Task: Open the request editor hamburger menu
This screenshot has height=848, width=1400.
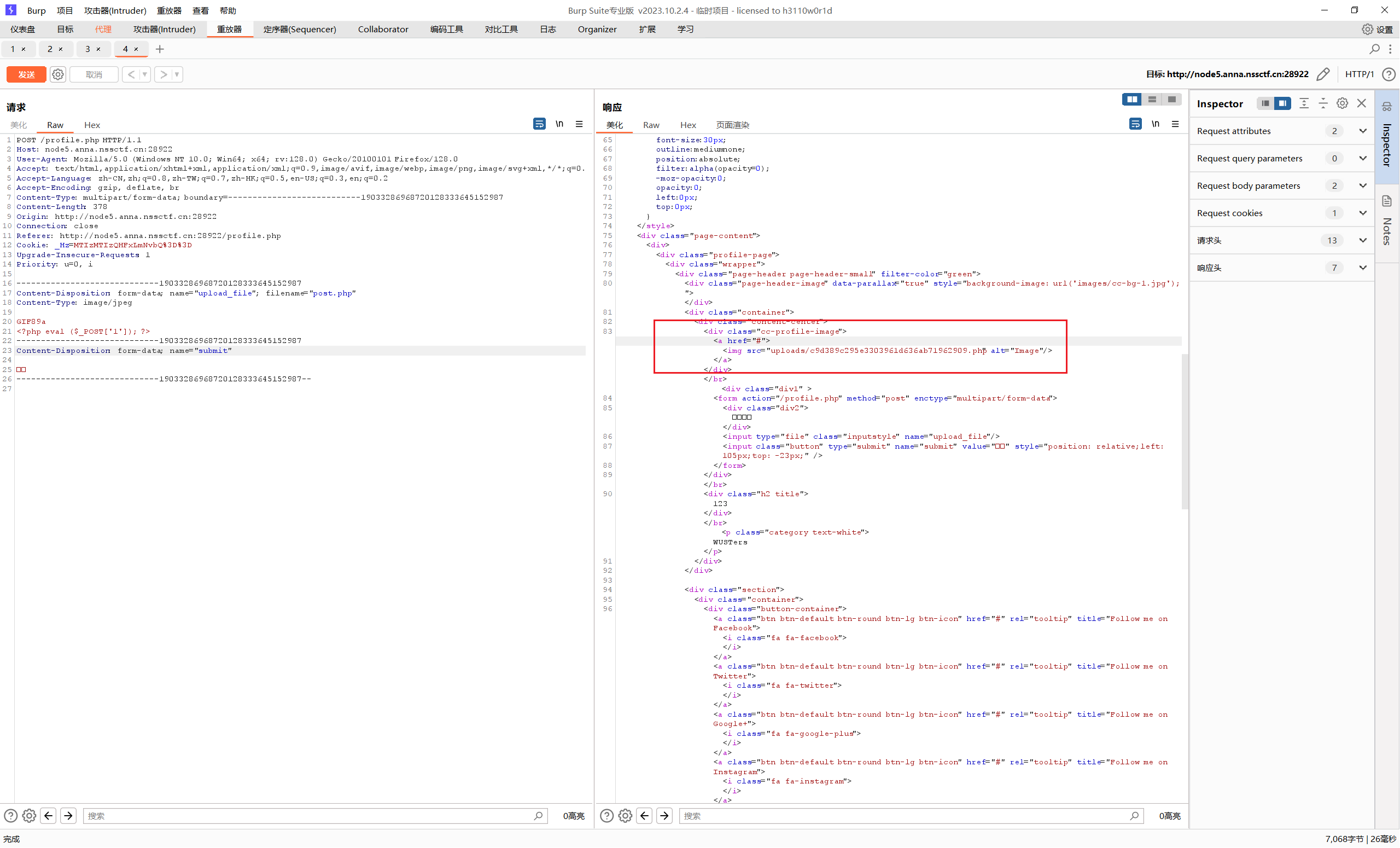Action: pyautogui.click(x=579, y=124)
